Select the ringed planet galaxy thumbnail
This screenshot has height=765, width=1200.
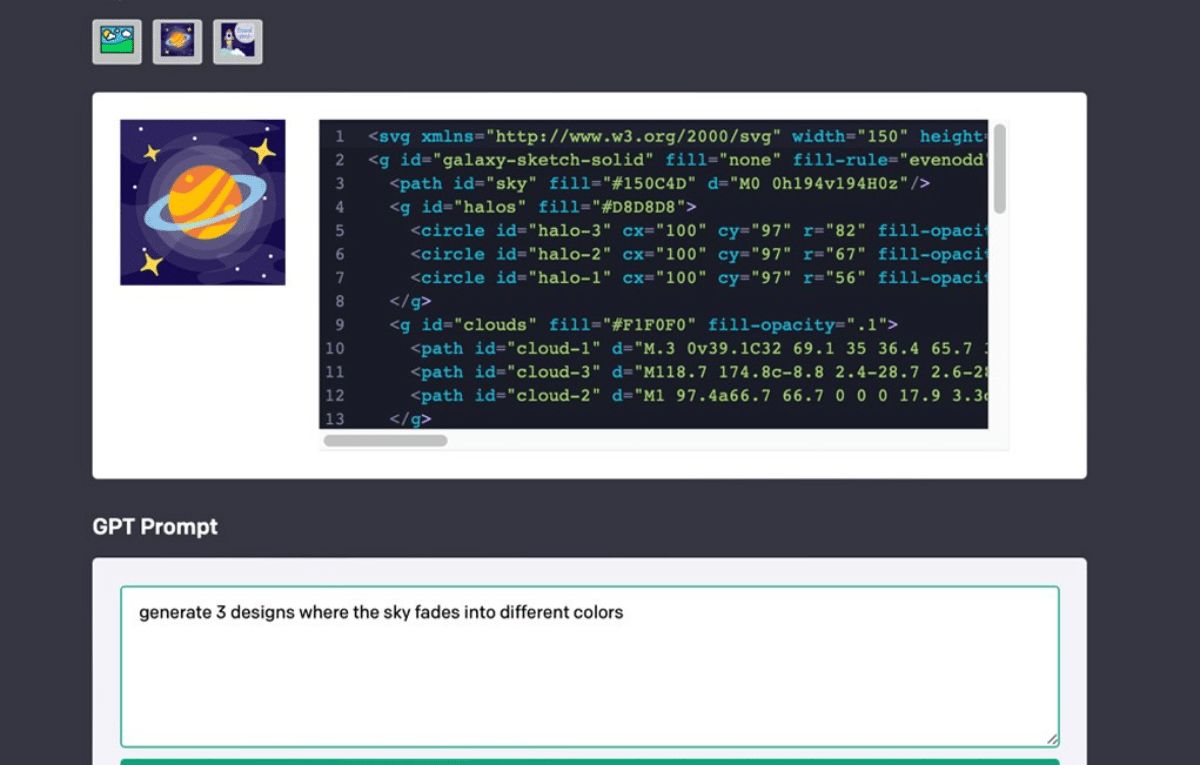point(177,42)
